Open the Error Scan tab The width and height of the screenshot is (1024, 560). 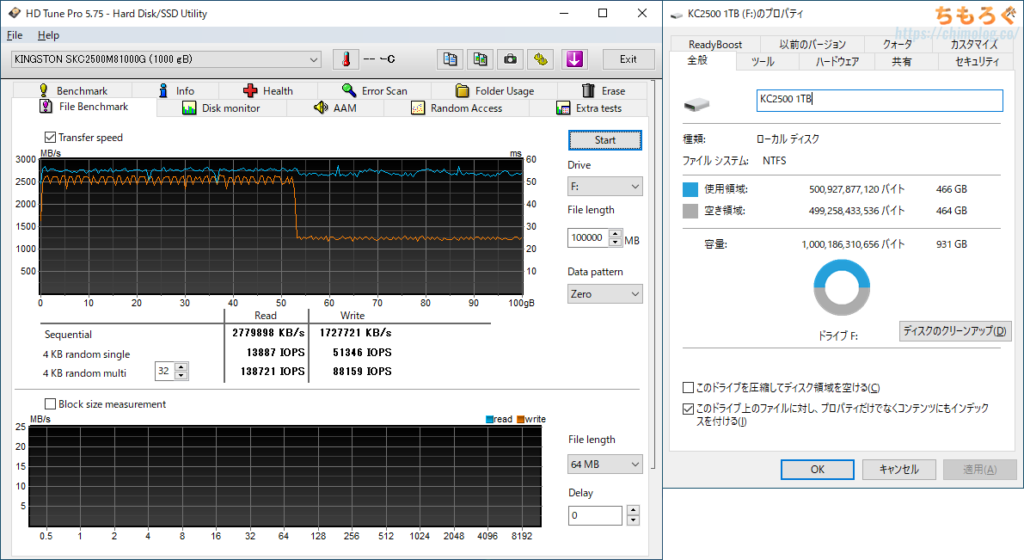pyautogui.click(x=375, y=91)
